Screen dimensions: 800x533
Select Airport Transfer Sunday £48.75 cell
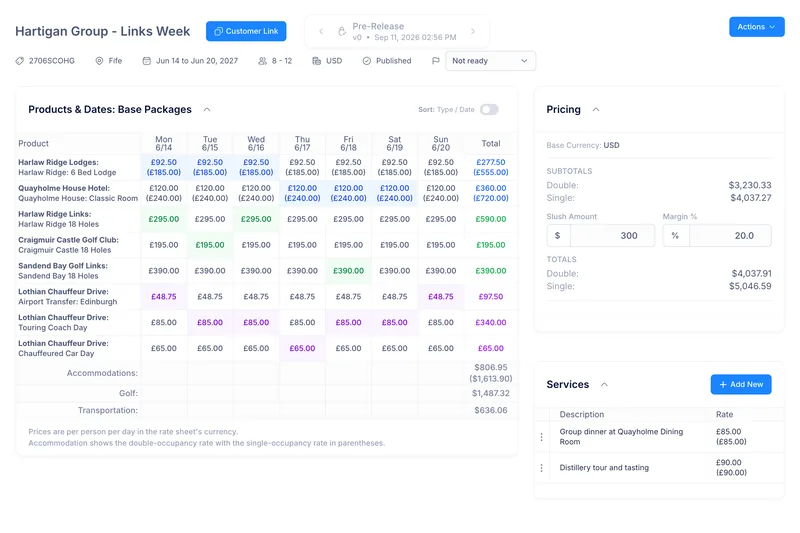point(441,297)
